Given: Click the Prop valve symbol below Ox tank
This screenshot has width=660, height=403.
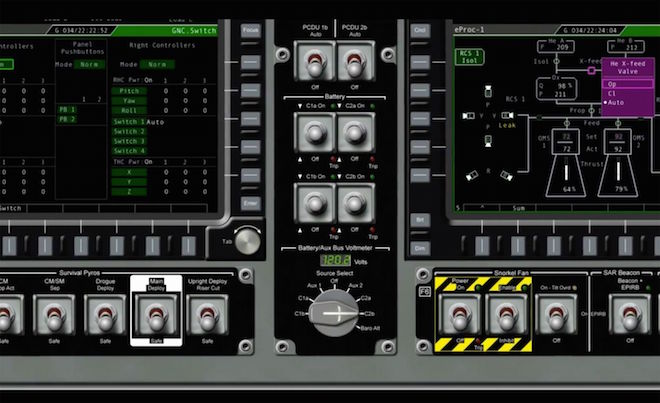Looking at the screenshot, I should tap(591, 111).
